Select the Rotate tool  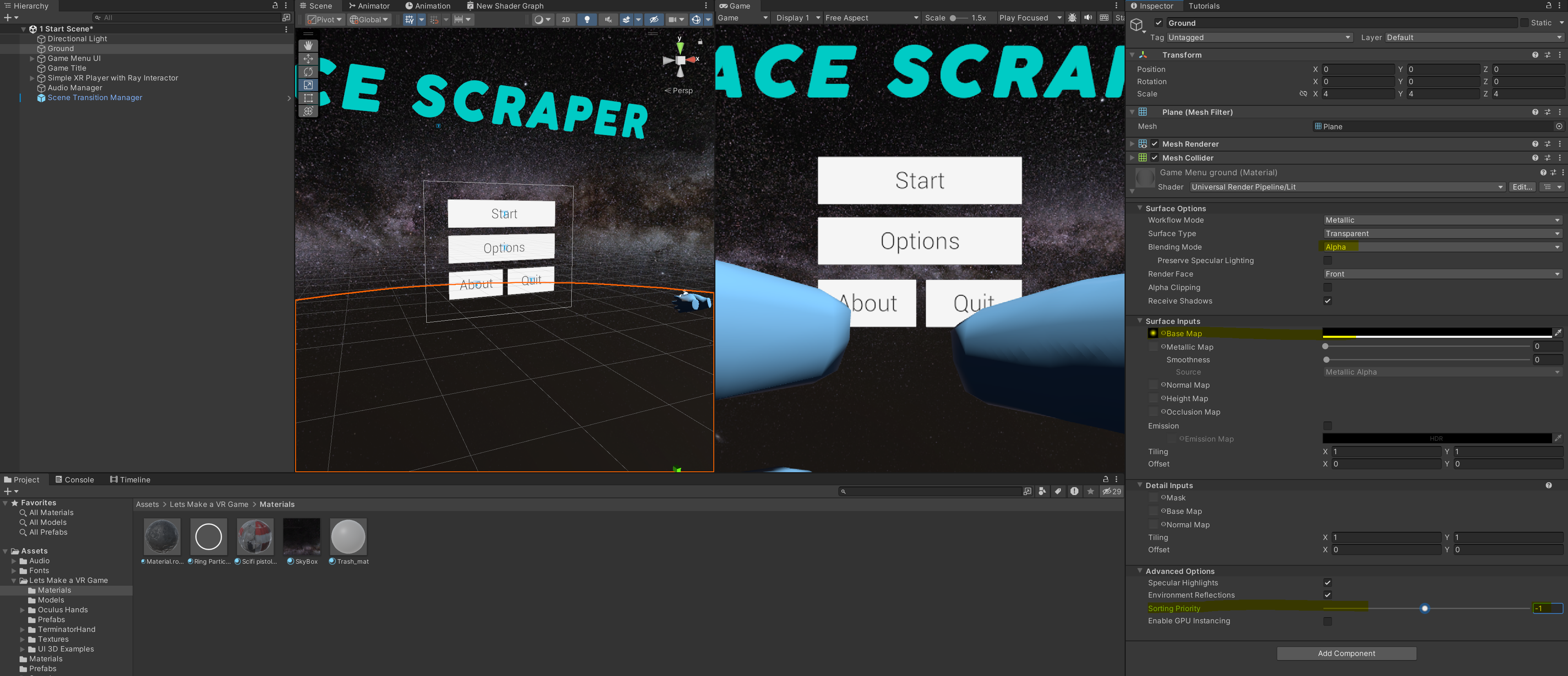[308, 72]
